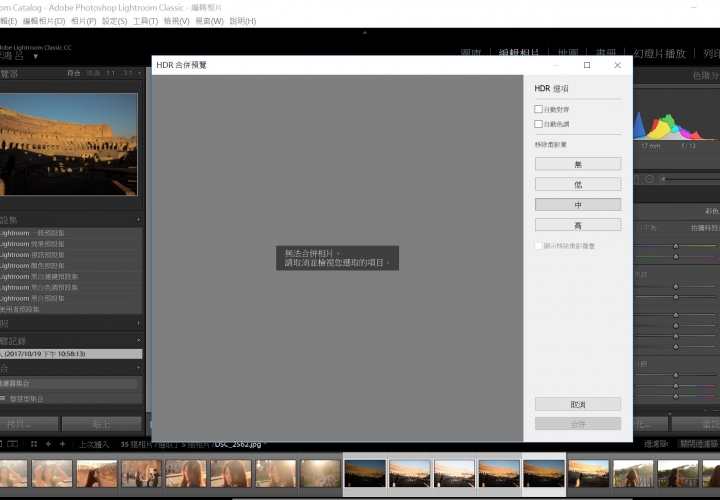Switch to the 地圖 (Map) module tab
The image size is (720, 500).
[569, 53]
